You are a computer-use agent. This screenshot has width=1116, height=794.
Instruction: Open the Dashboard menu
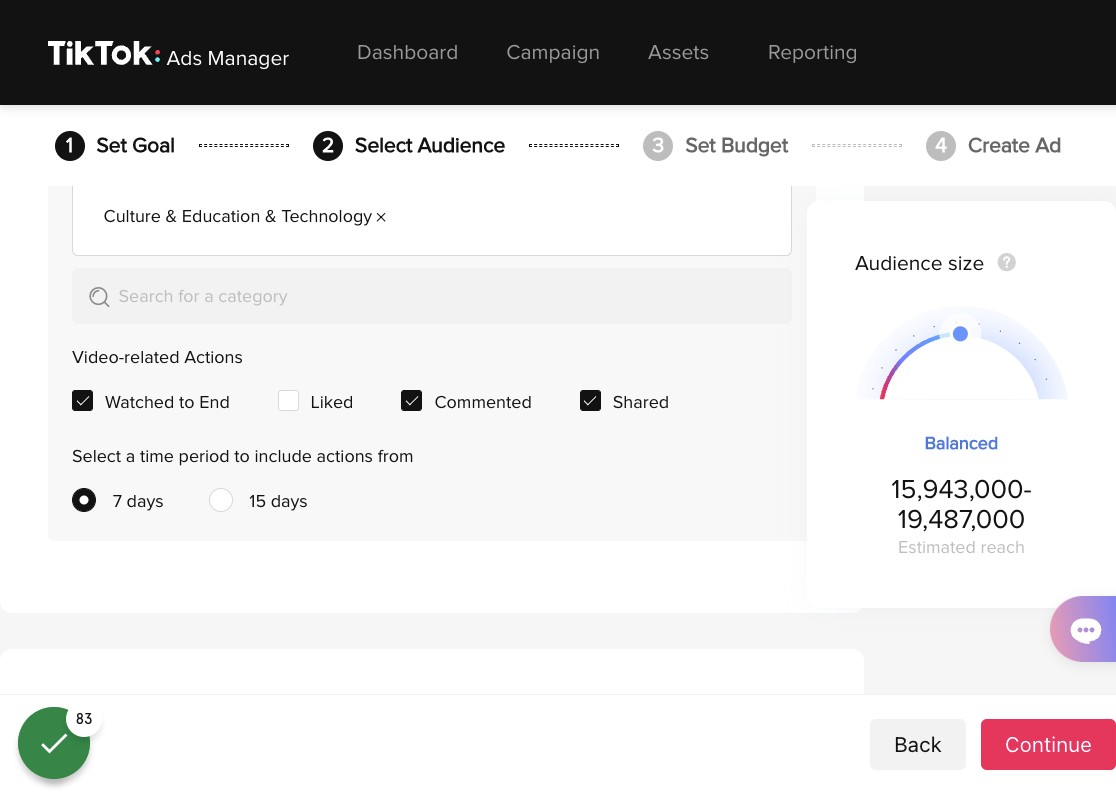tap(407, 53)
